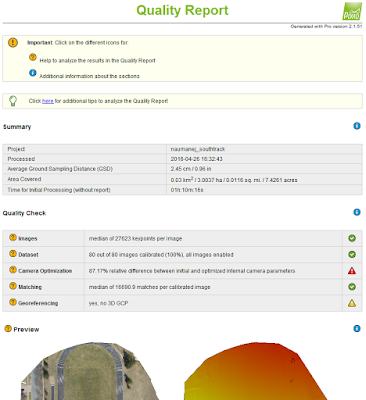Viewport: 366px width, 400px height.
Task: Click the red warning triangle for Camera Optimization
Action: 352,271
